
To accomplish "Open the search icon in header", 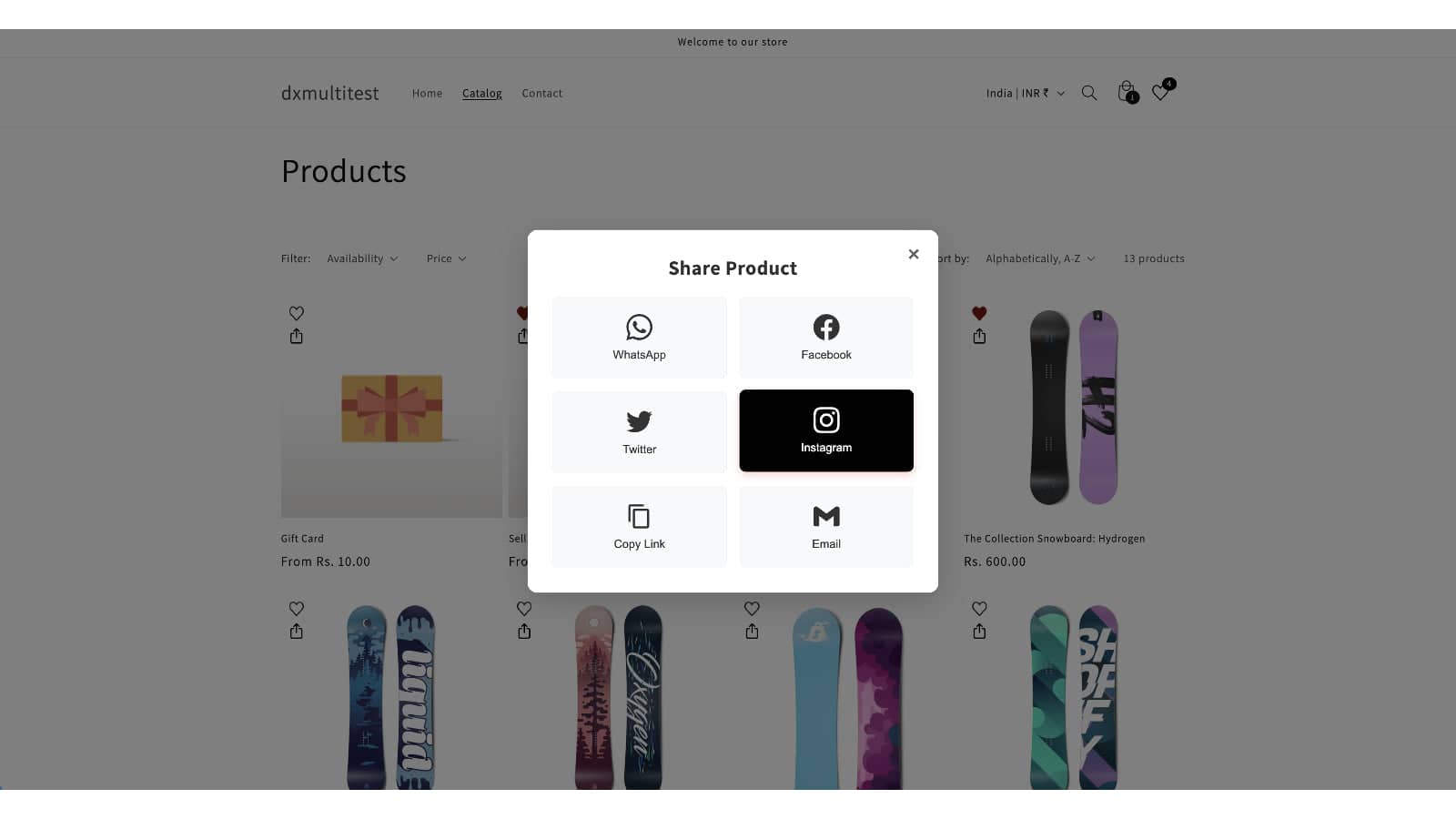I will 1088,93.
